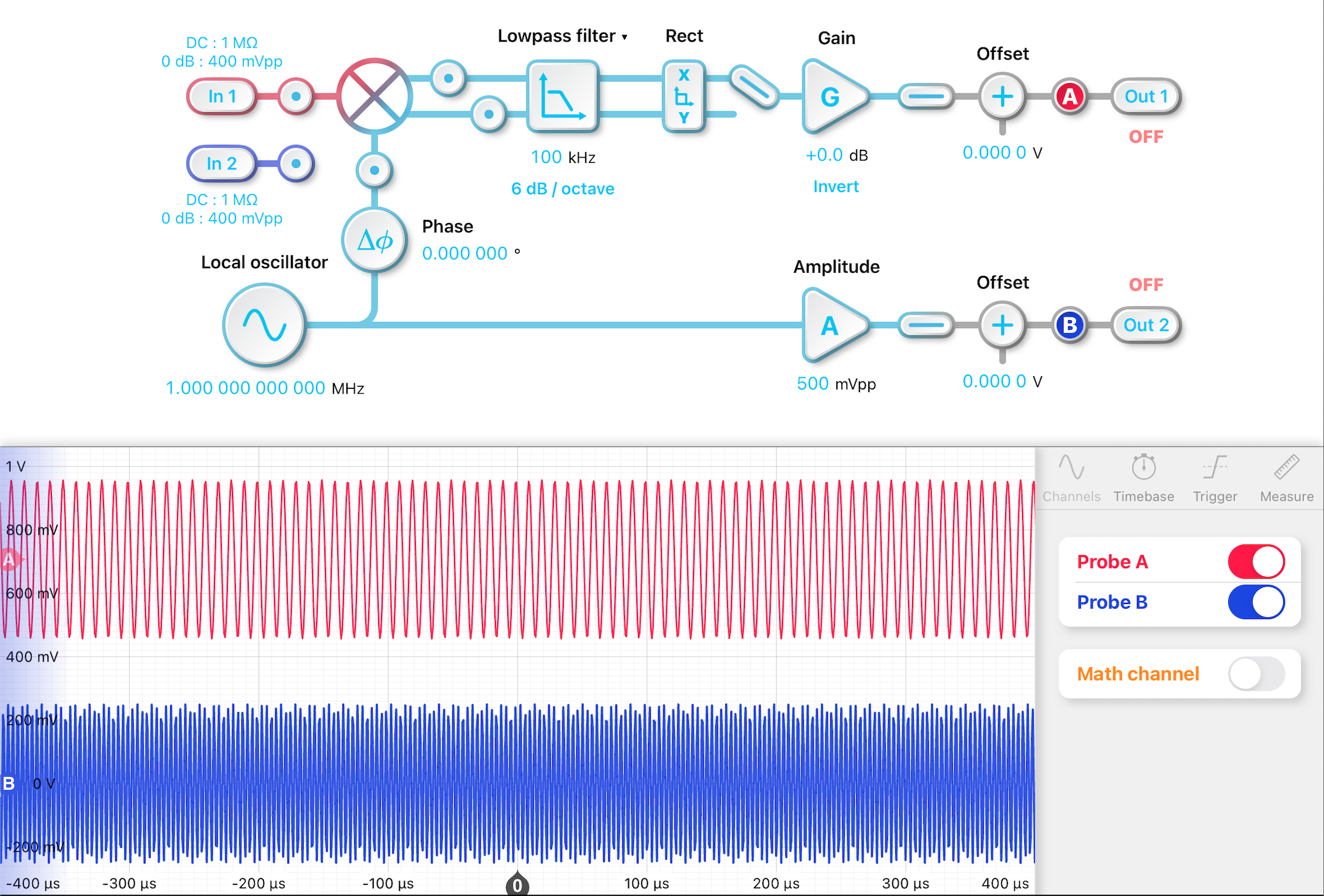Screen dimensions: 1324x896
Task: Click the output limiter after Gain
Action: [x=926, y=96]
